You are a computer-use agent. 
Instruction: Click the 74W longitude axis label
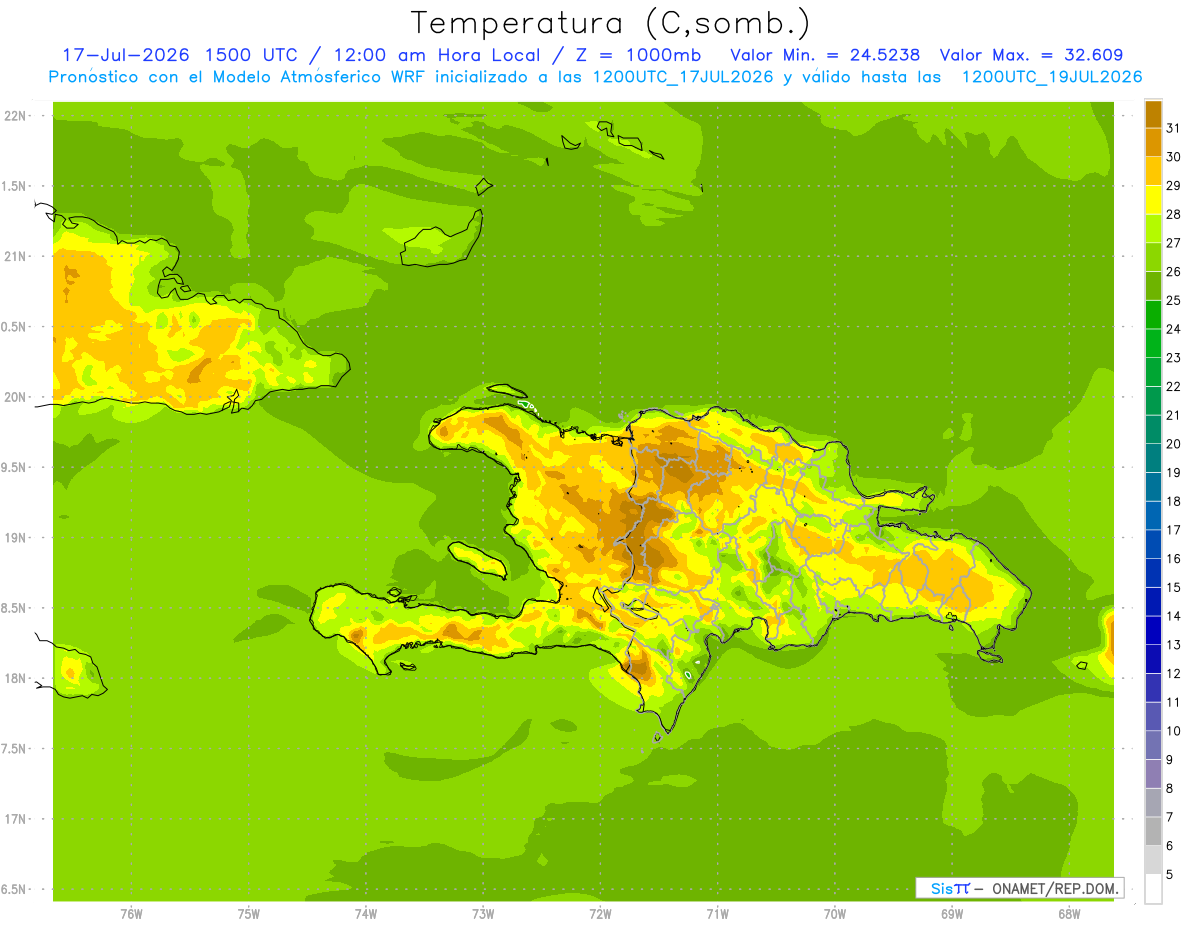[x=366, y=913]
